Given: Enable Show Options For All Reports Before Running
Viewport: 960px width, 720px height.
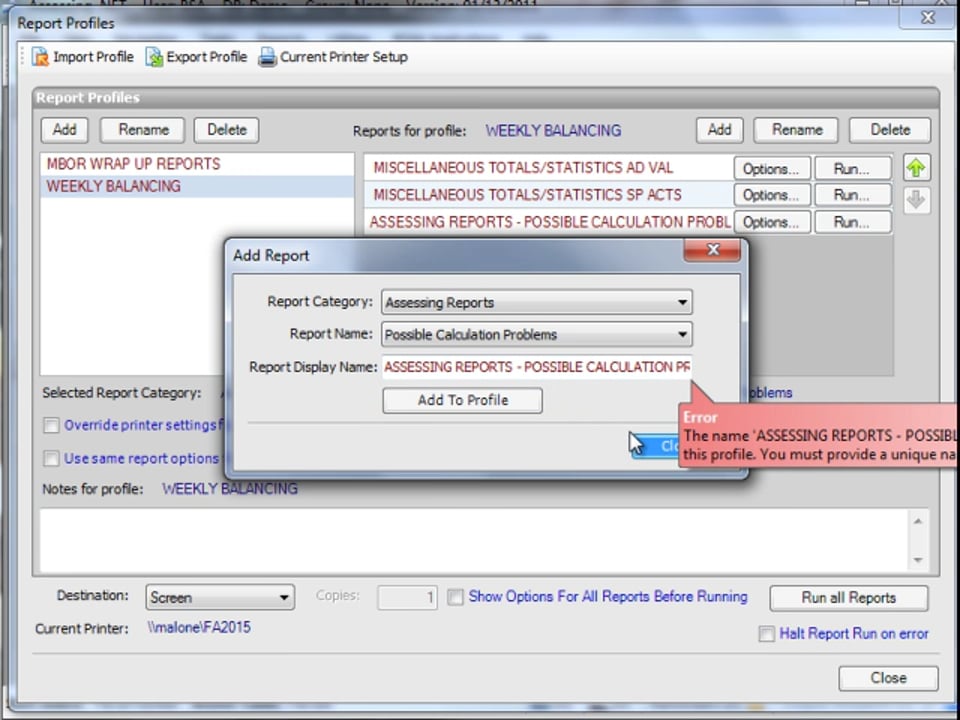Looking at the screenshot, I should click(x=455, y=597).
